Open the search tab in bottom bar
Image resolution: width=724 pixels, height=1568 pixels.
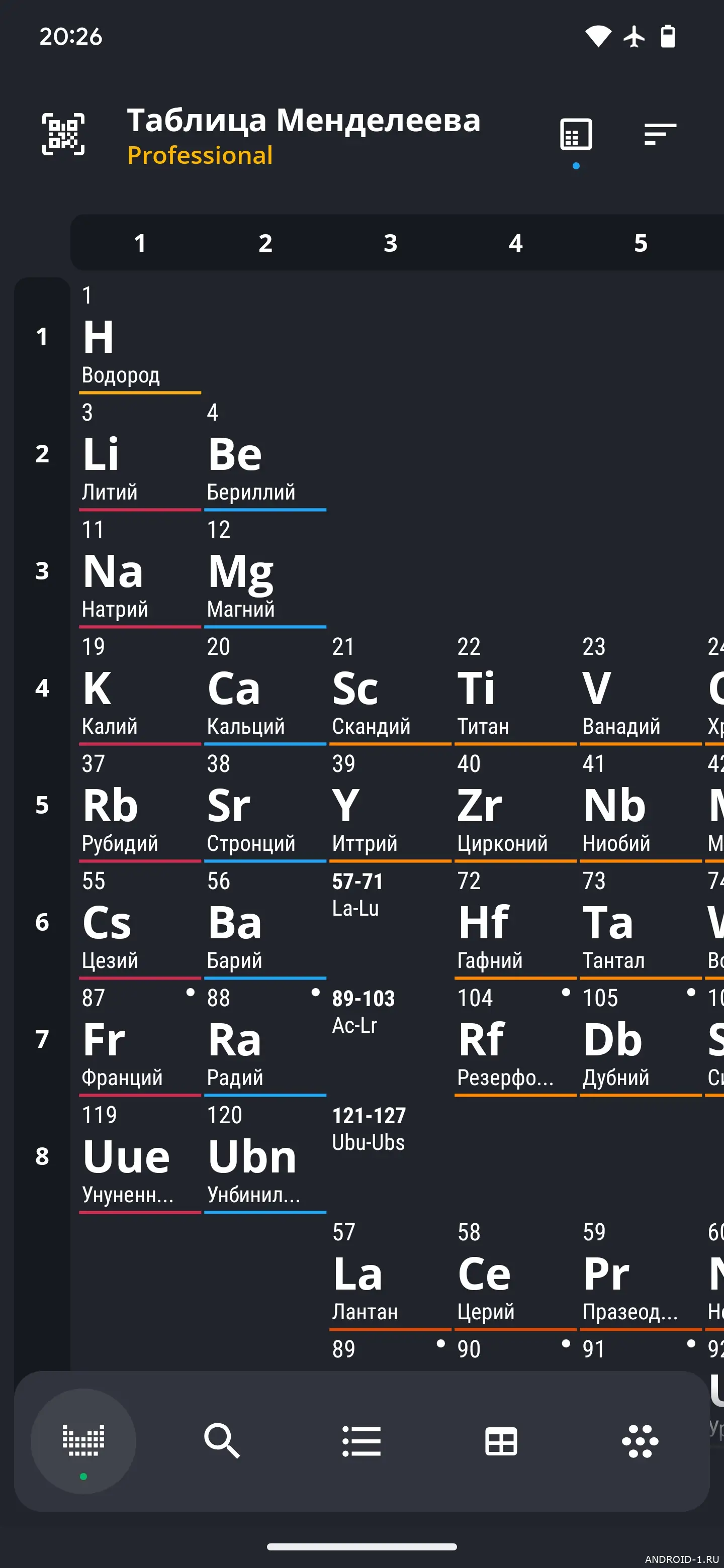pyautogui.click(x=222, y=1441)
